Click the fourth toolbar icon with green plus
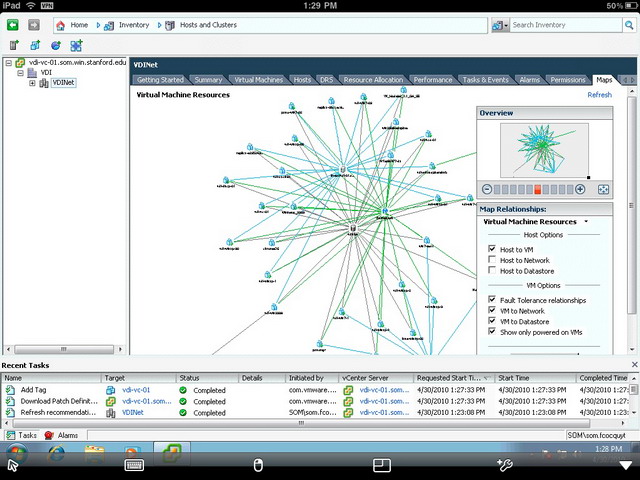 pos(76,45)
